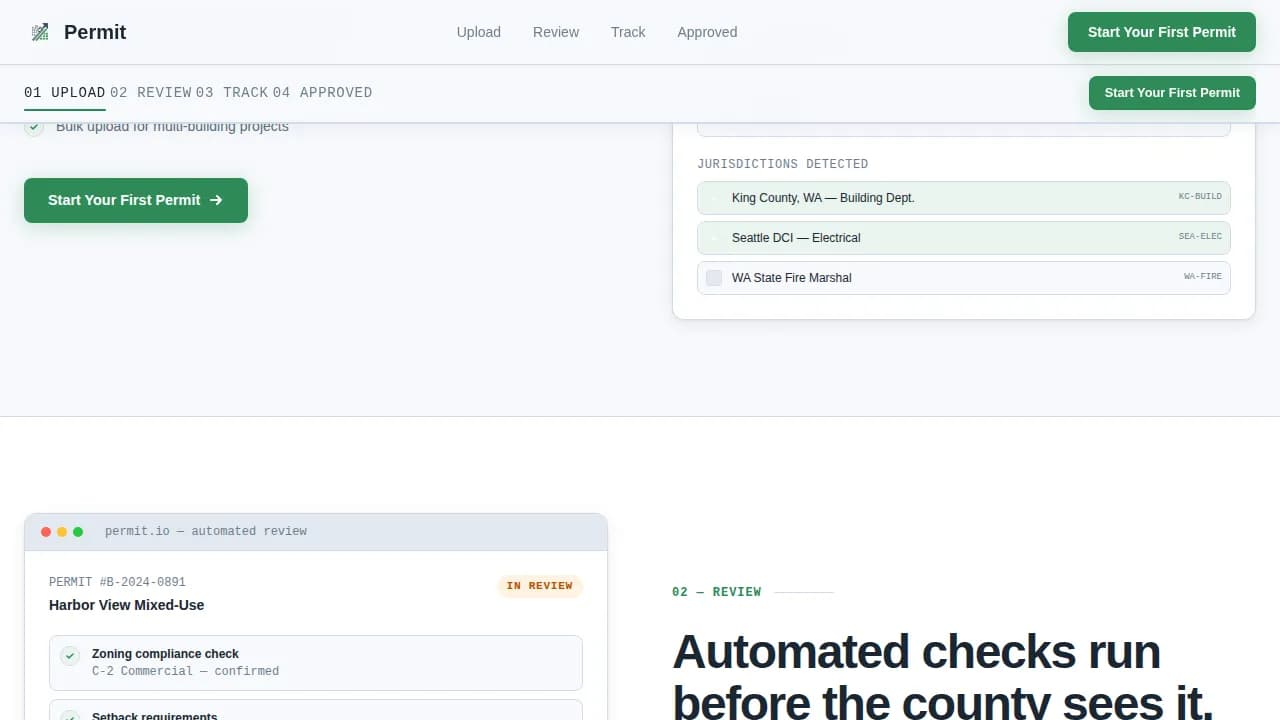Click the 01 UPLOAD step progress indicator

point(63,92)
